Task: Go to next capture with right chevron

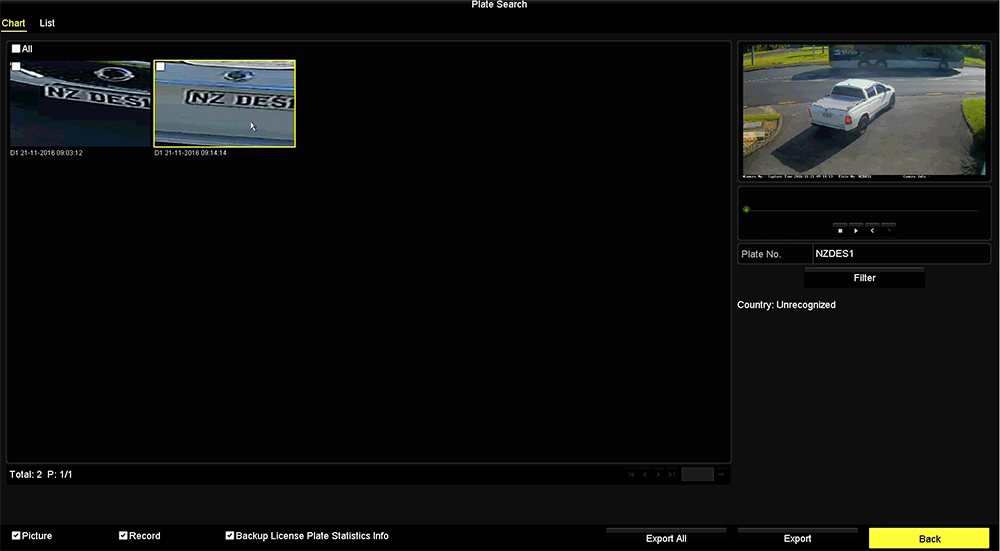Action: click(x=888, y=230)
